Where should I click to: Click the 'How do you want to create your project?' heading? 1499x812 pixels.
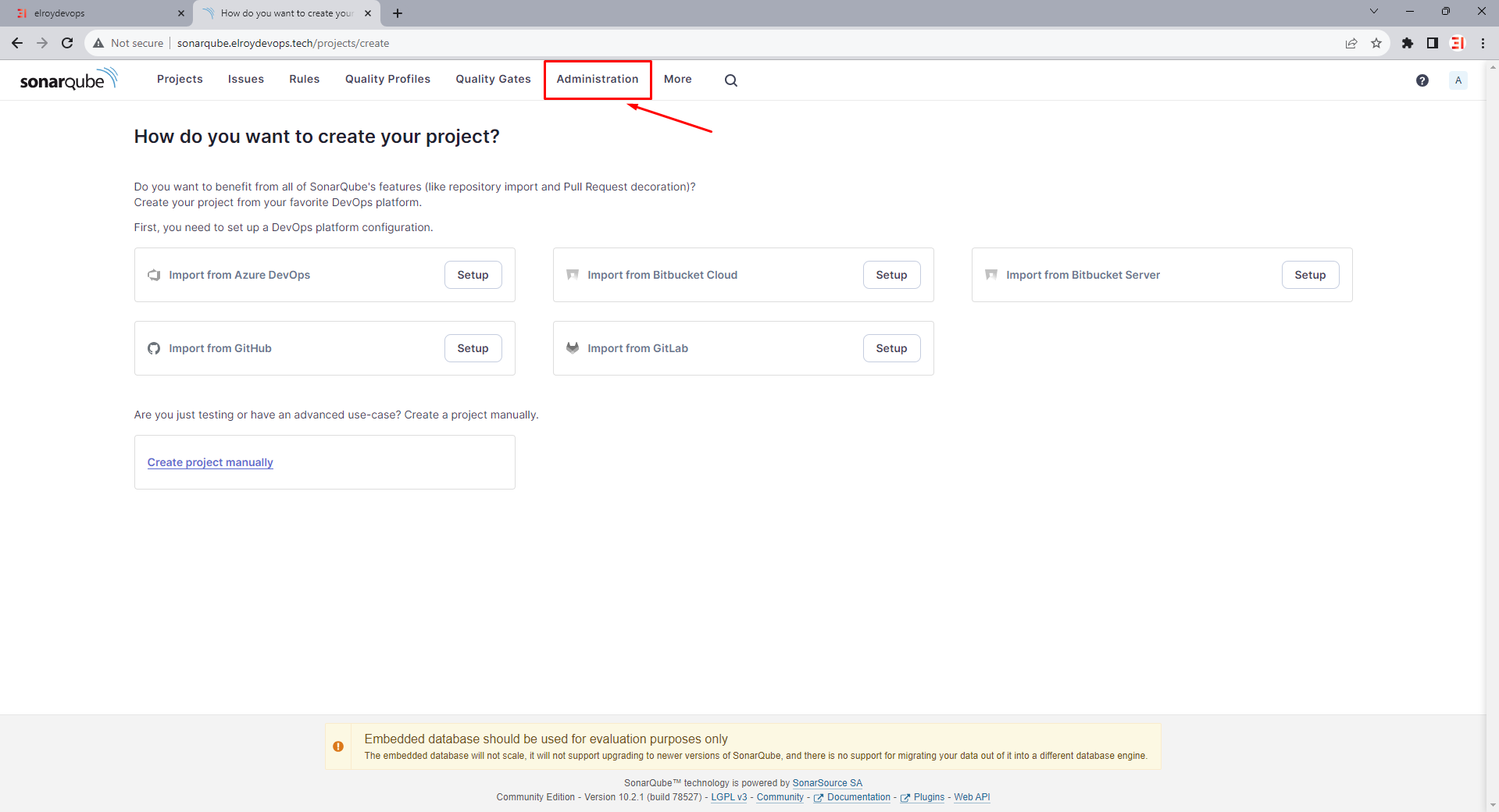pos(316,137)
